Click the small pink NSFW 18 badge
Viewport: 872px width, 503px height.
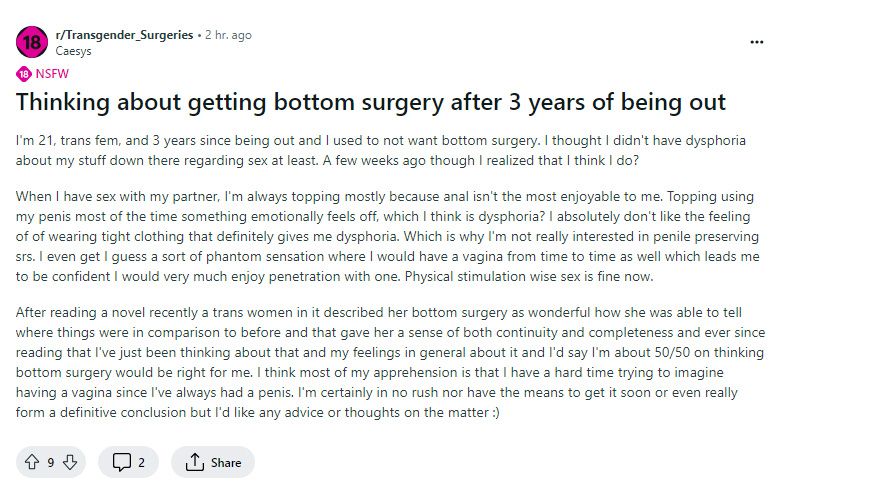pos(23,74)
